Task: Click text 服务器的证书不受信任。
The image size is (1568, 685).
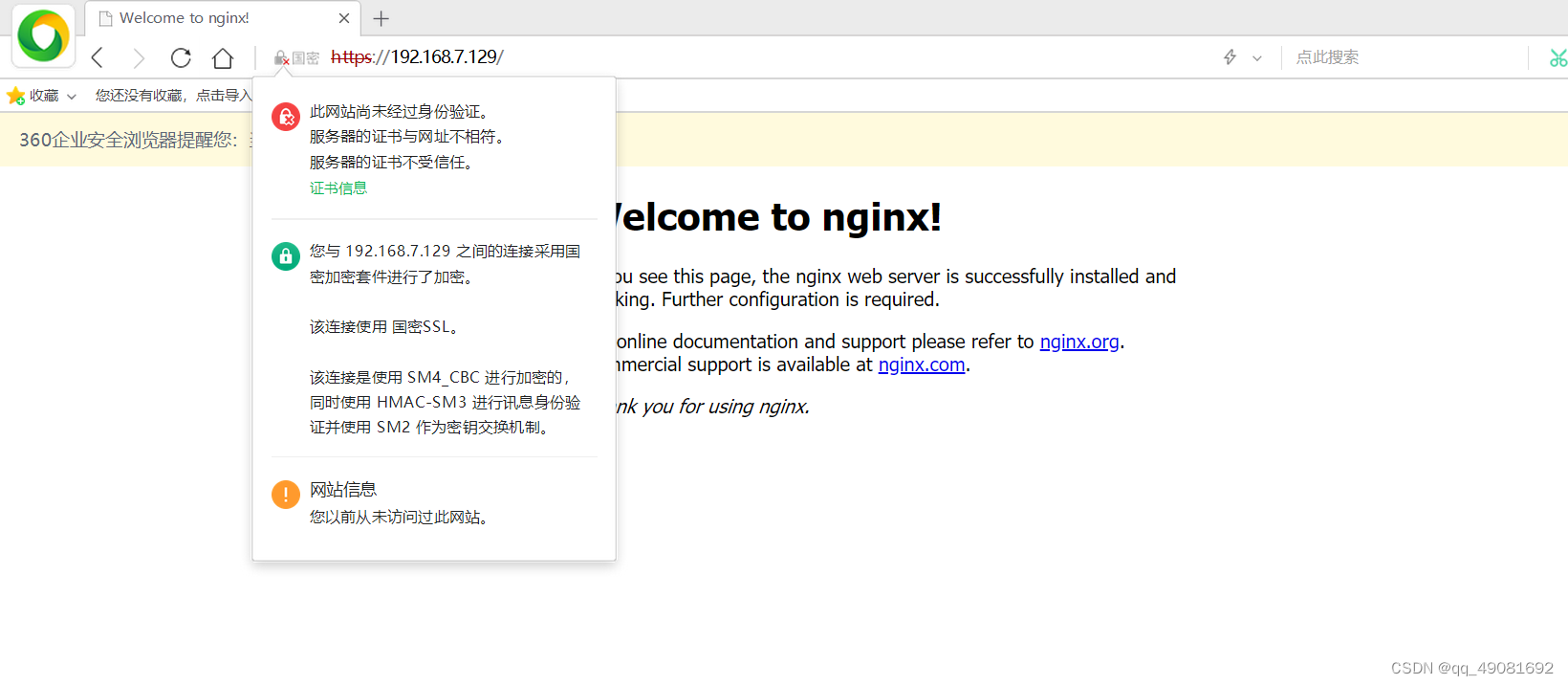Action: click(394, 163)
